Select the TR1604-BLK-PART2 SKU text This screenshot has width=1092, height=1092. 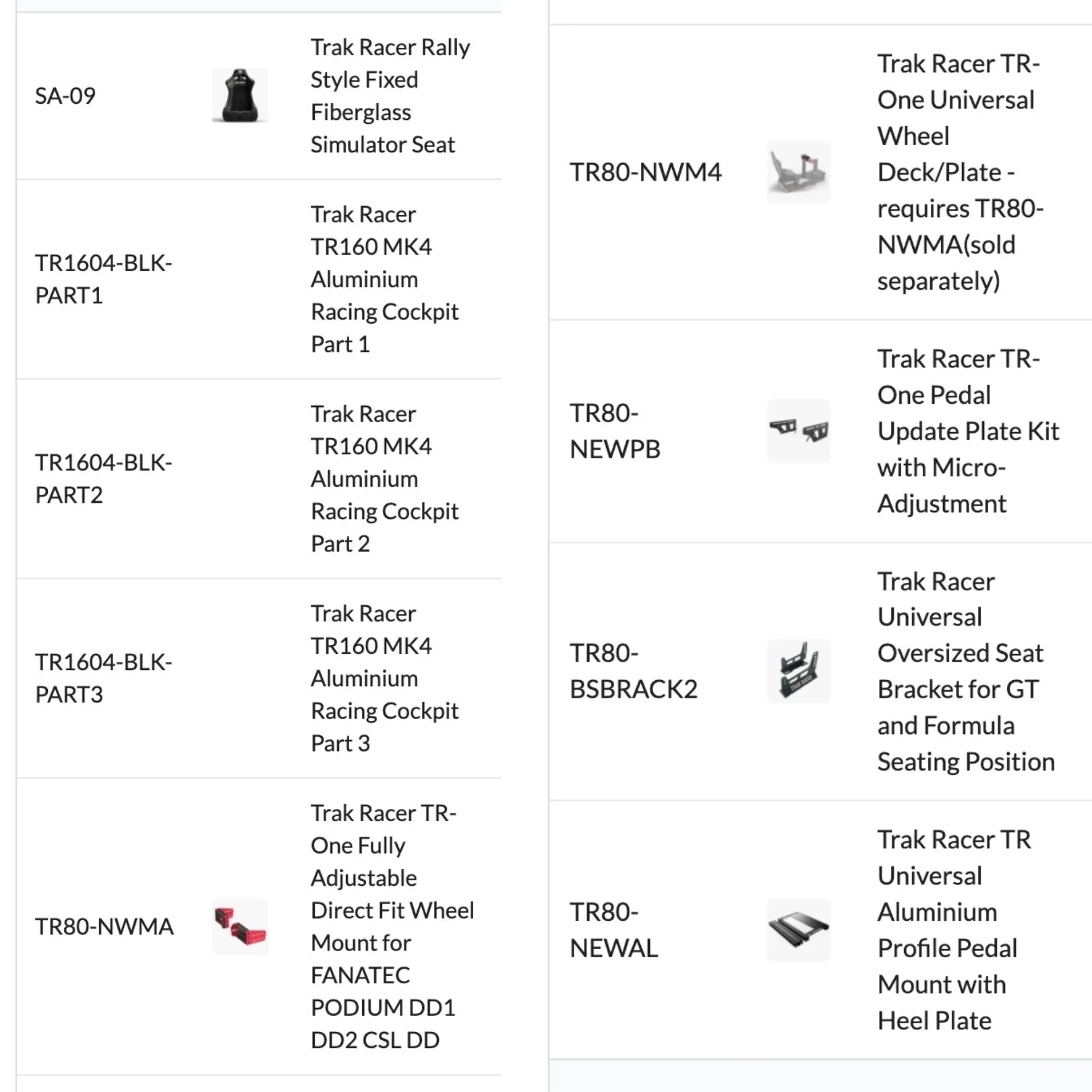pos(104,479)
